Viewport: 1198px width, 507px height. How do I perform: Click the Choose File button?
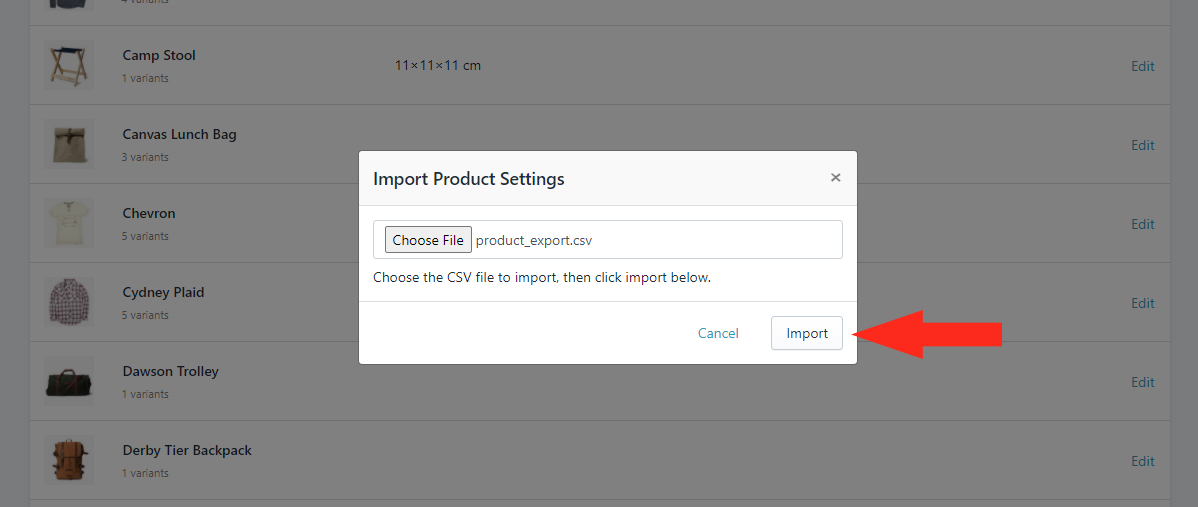coord(428,240)
